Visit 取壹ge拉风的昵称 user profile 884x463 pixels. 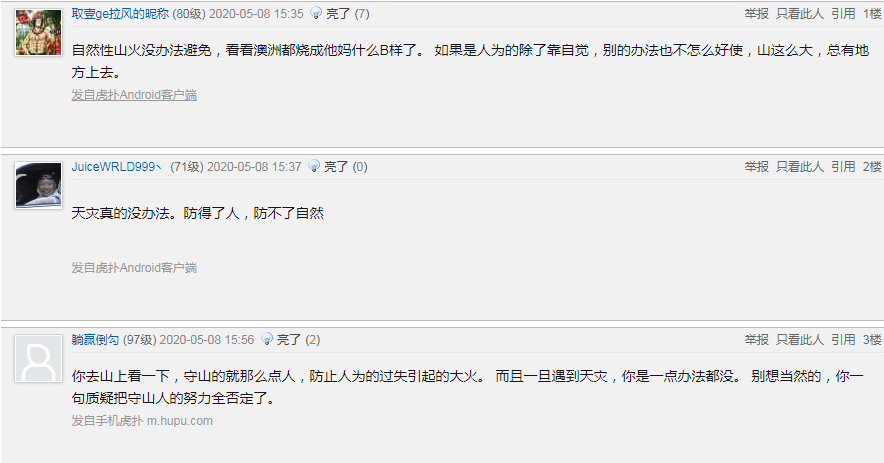point(120,14)
